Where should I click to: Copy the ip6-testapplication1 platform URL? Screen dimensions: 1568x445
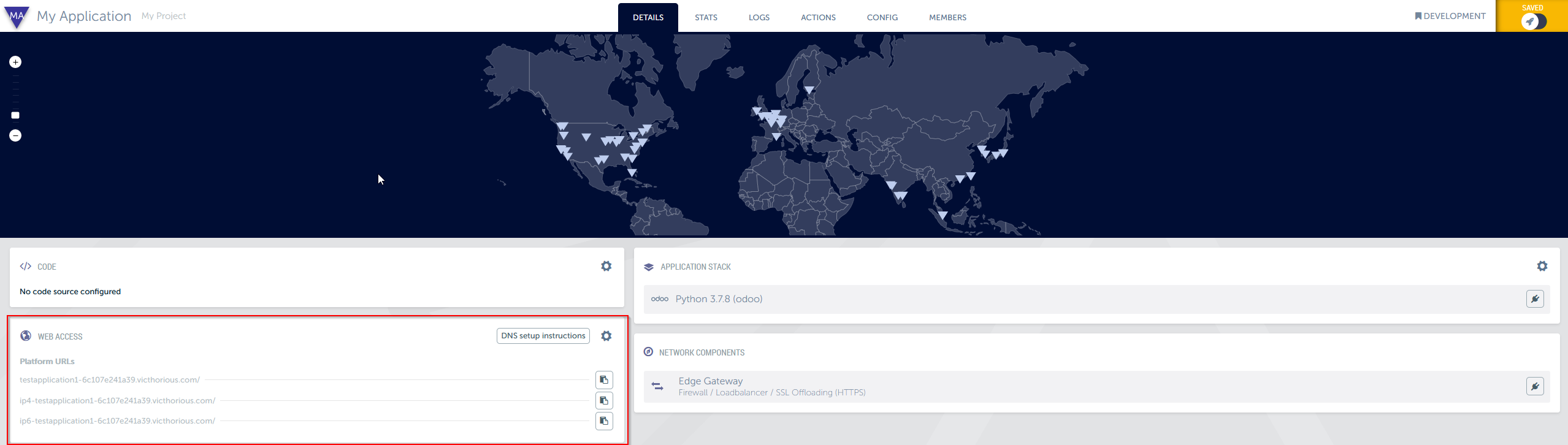pos(604,421)
